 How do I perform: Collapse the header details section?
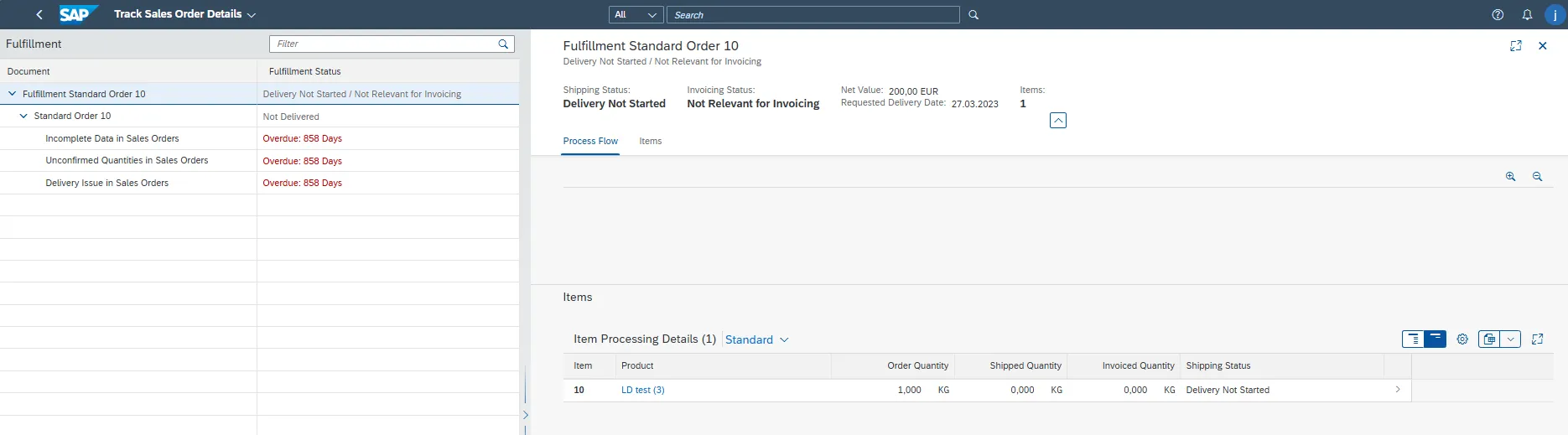(1058, 121)
